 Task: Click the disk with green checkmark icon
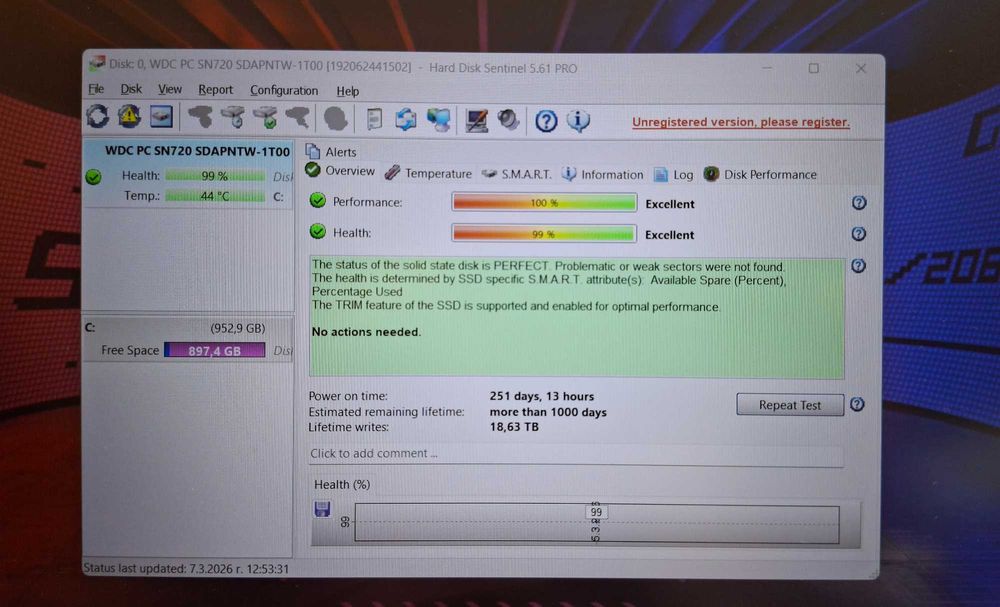[265, 118]
